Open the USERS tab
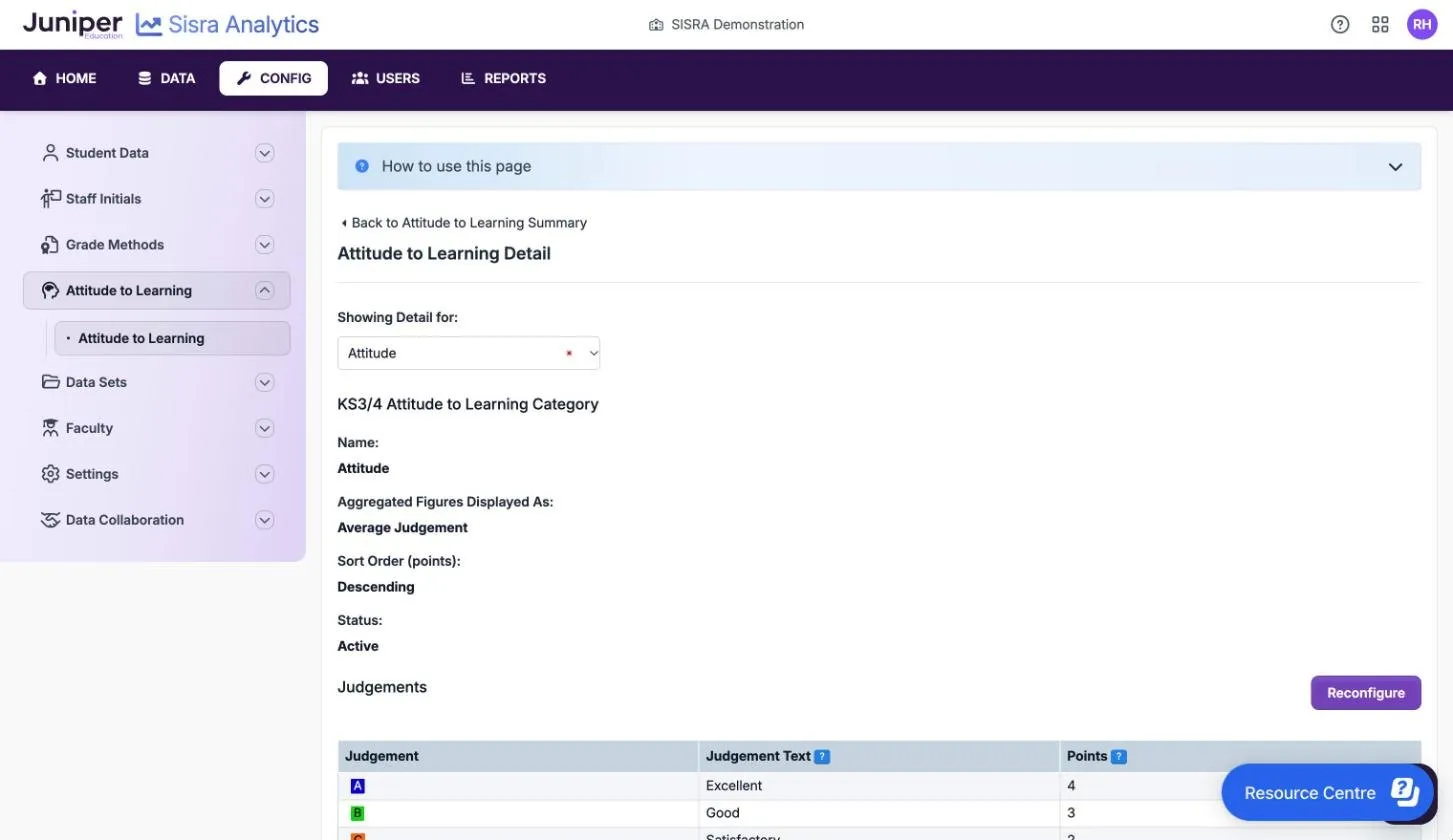The width and height of the screenshot is (1453, 840). pos(386,78)
